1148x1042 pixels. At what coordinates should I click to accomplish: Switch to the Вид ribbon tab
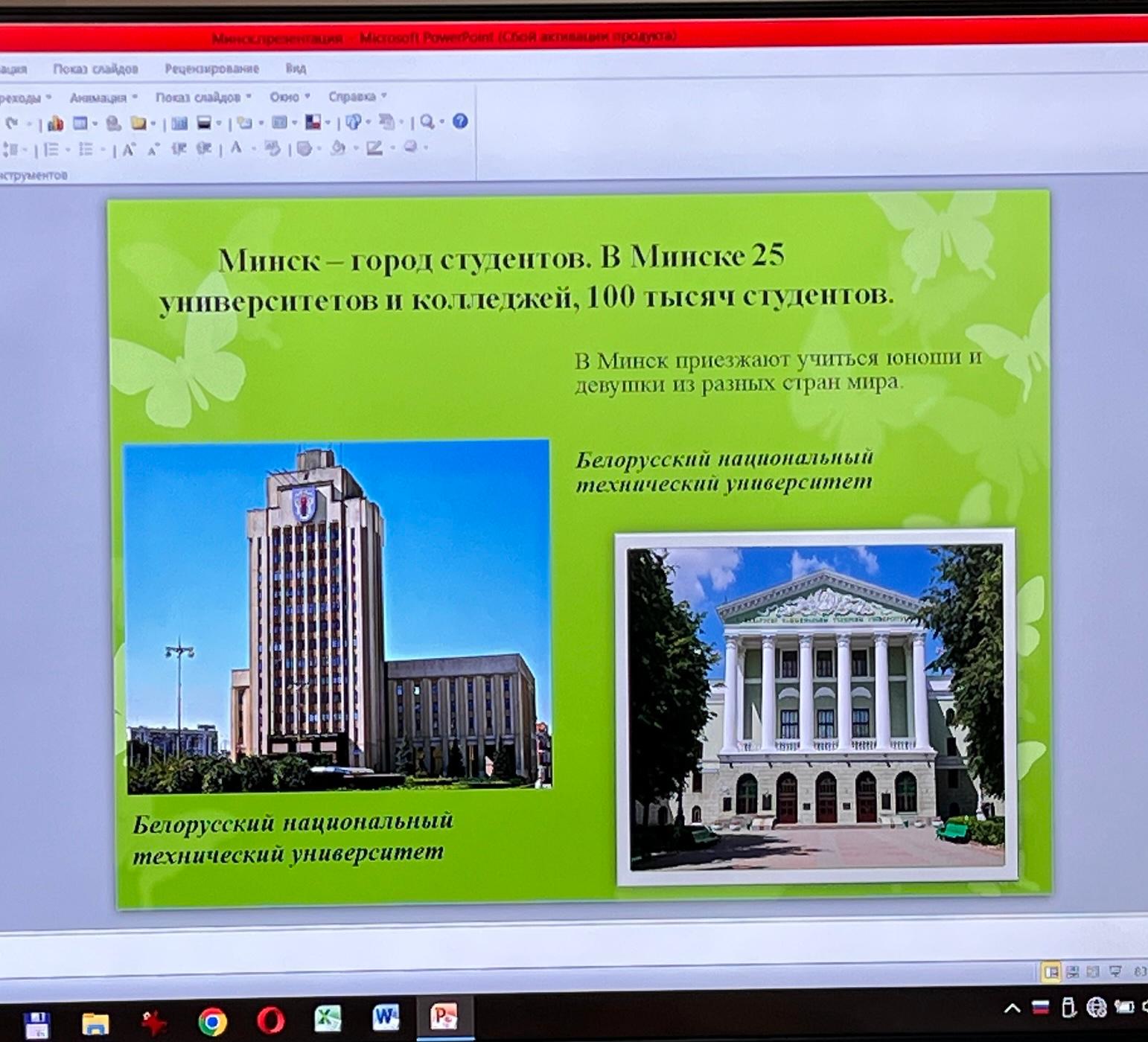coord(296,68)
